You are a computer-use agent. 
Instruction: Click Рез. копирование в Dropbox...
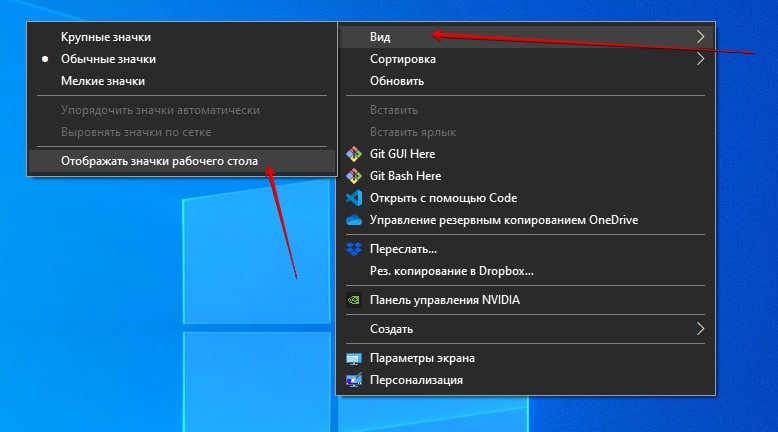click(525, 271)
